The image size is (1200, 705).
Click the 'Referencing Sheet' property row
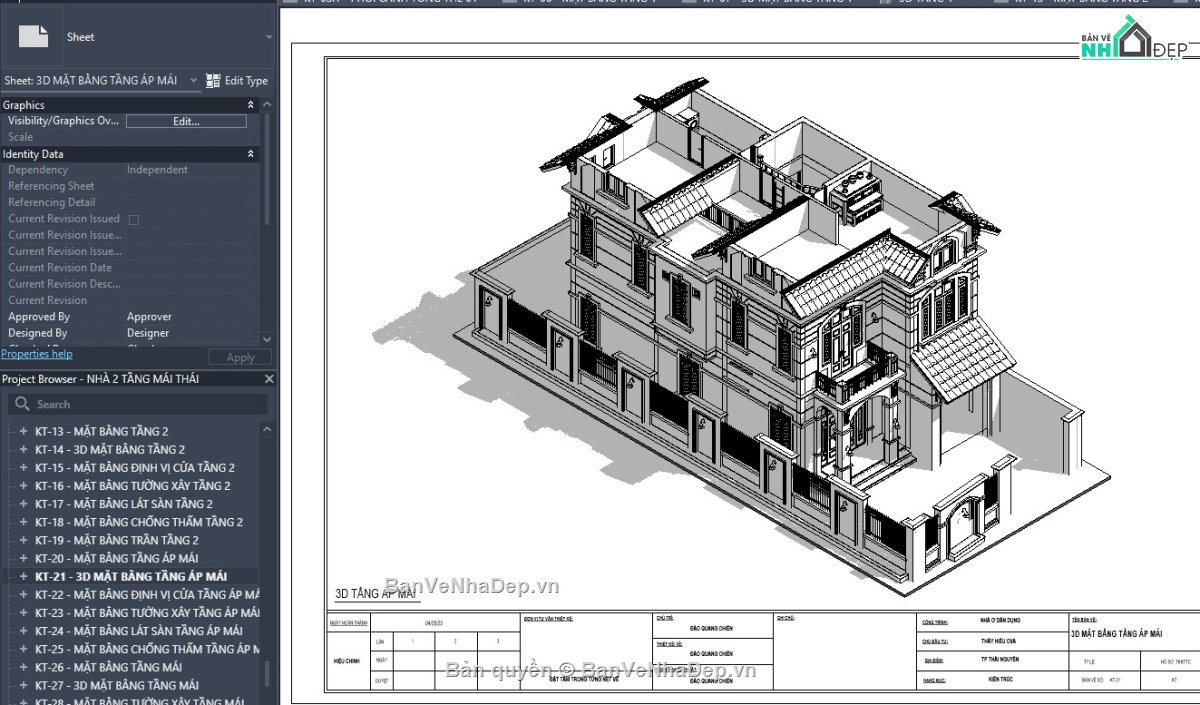[x=130, y=186]
